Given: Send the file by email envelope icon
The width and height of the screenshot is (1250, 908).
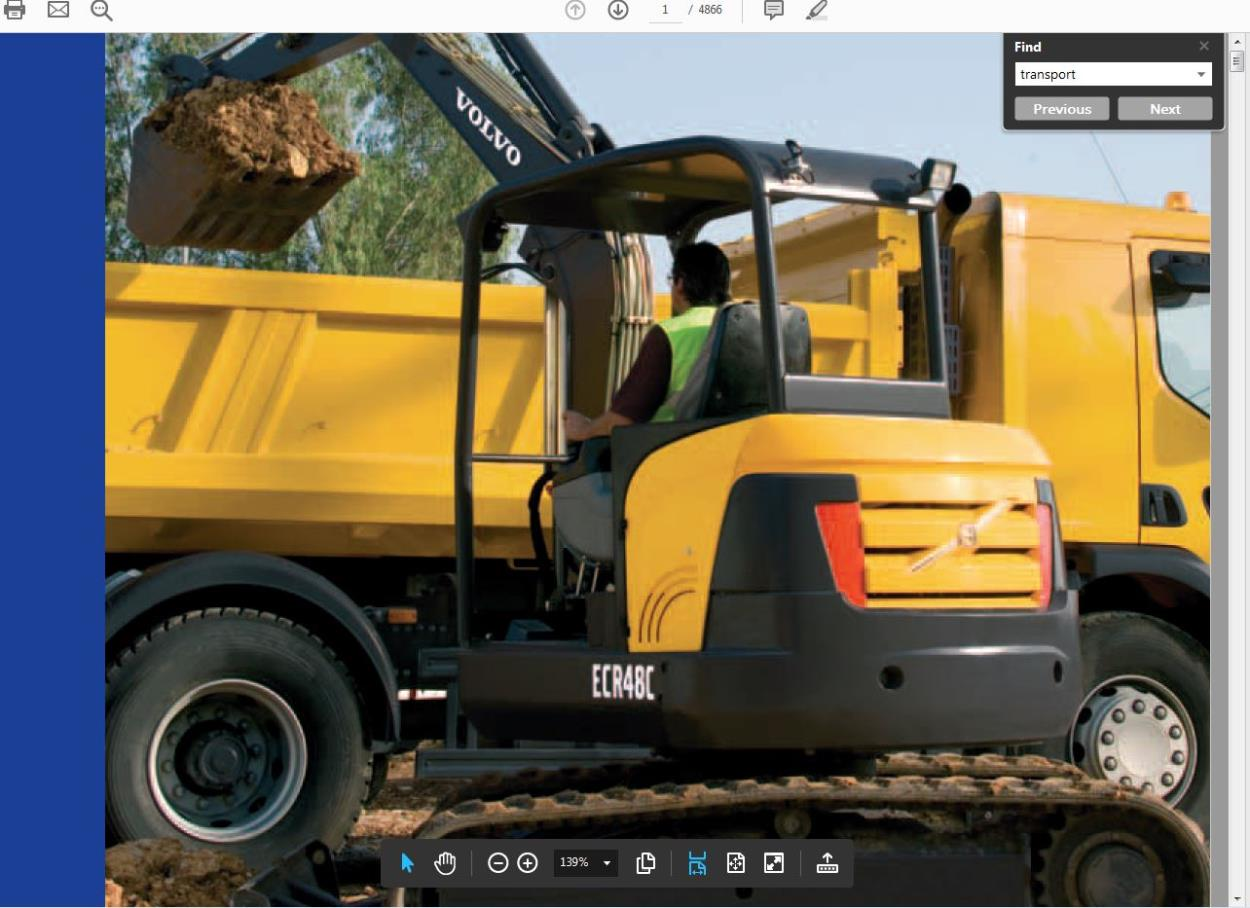Looking at the screenshot, I should point(58,10).
